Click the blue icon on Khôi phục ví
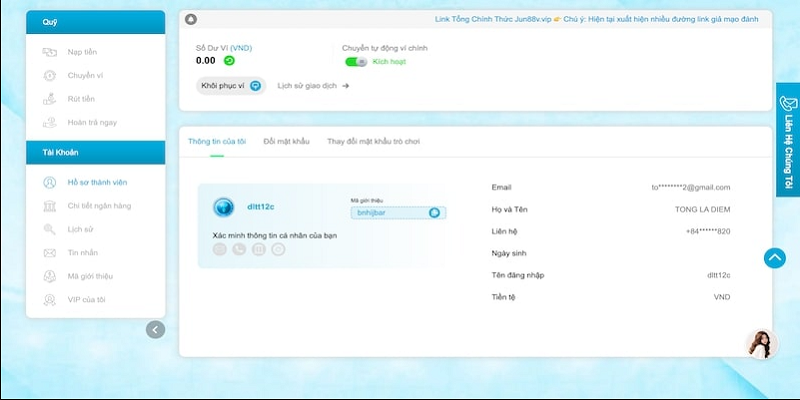This screenshot has height=400, width=800. [x=255, y=86]
